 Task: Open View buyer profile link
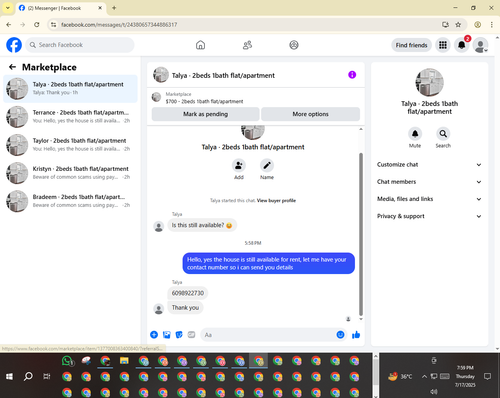pos(276,200)
